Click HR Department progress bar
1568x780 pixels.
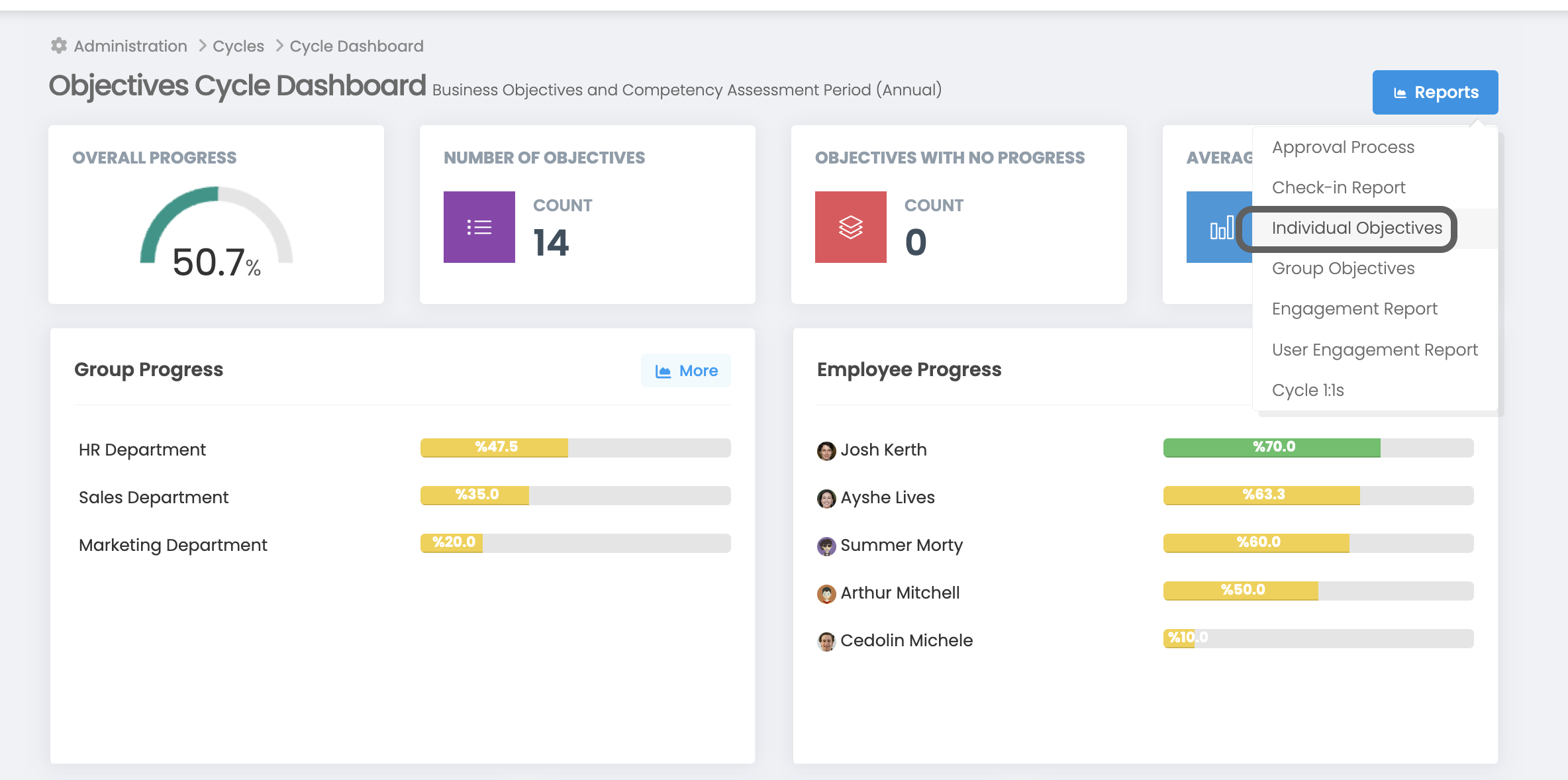pos(575,448)
